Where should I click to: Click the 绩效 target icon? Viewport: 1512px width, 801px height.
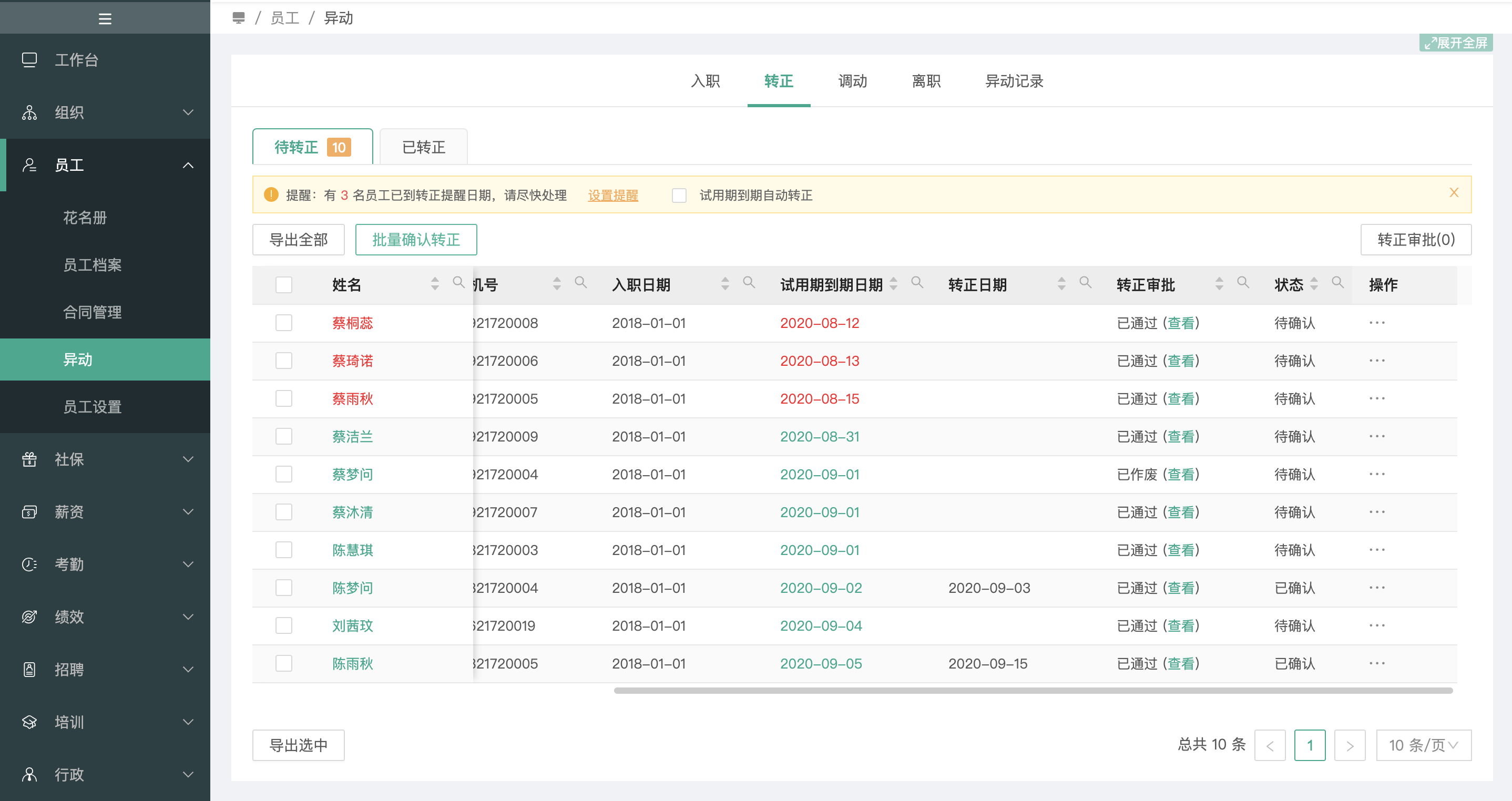coord(29,617)
